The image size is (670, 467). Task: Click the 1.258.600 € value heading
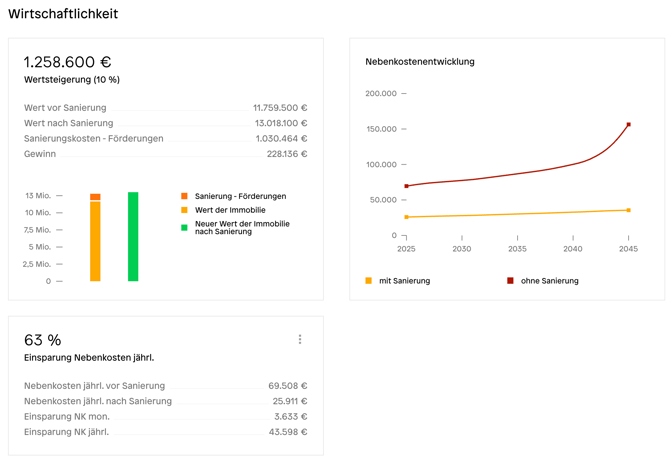(x=68, y=62)
